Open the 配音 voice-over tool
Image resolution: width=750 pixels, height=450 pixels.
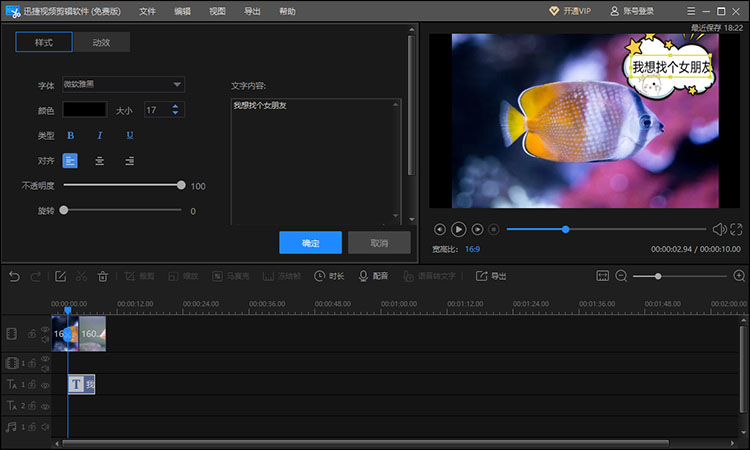click(373, 276)
